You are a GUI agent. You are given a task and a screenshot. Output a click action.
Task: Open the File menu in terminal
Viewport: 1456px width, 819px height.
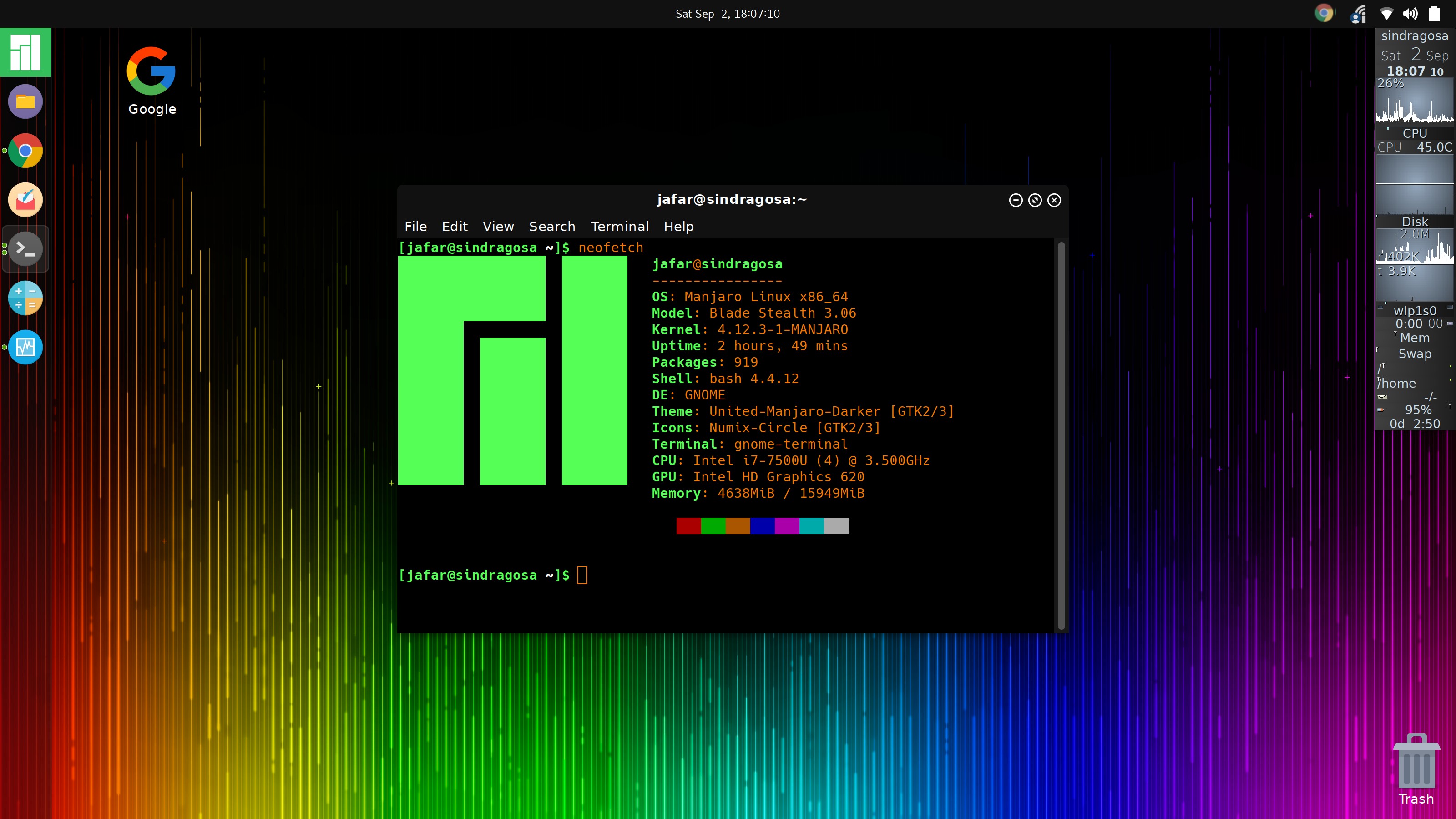click(415, 227)
